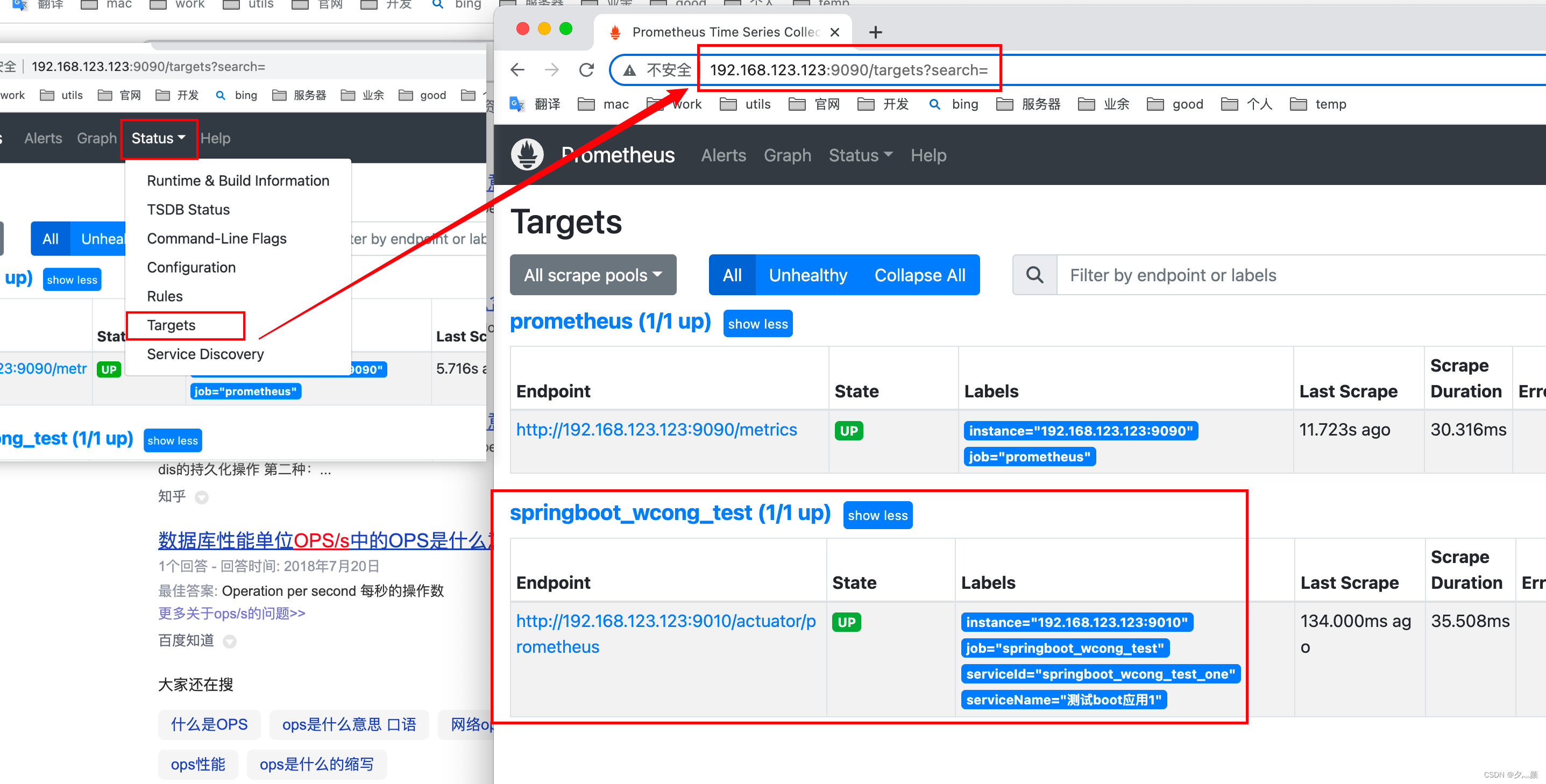Click the Collapse All button
This screenshot has width=1546, height=784.
919,275
